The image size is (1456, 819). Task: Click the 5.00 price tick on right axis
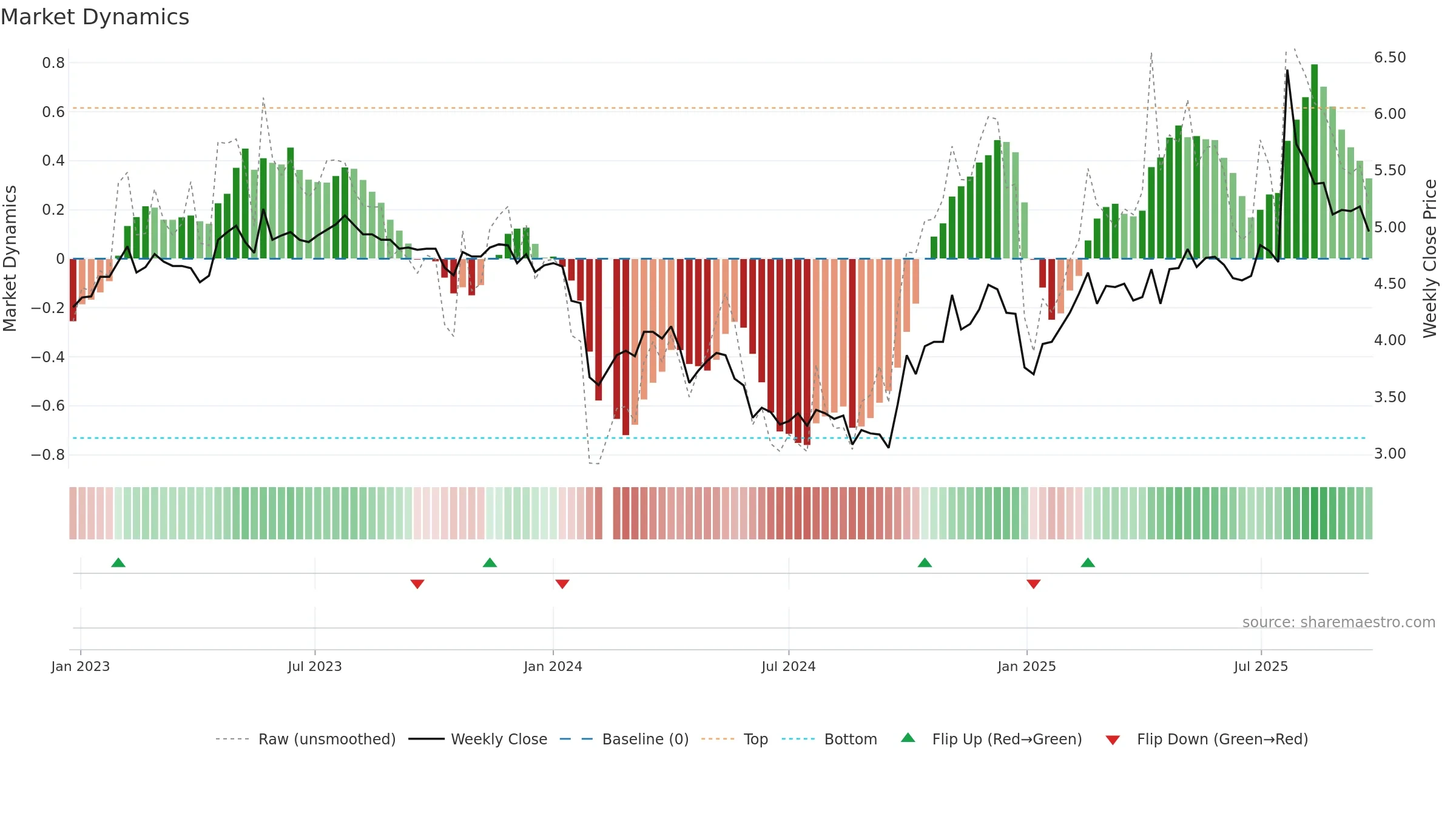coord(1390,227)
